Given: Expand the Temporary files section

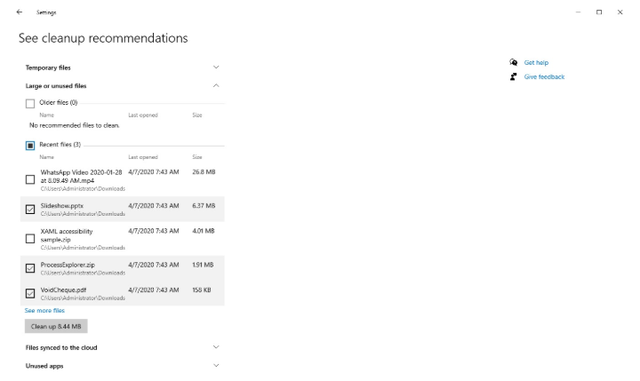Looking at the screenshot, I should pos(122,67).
